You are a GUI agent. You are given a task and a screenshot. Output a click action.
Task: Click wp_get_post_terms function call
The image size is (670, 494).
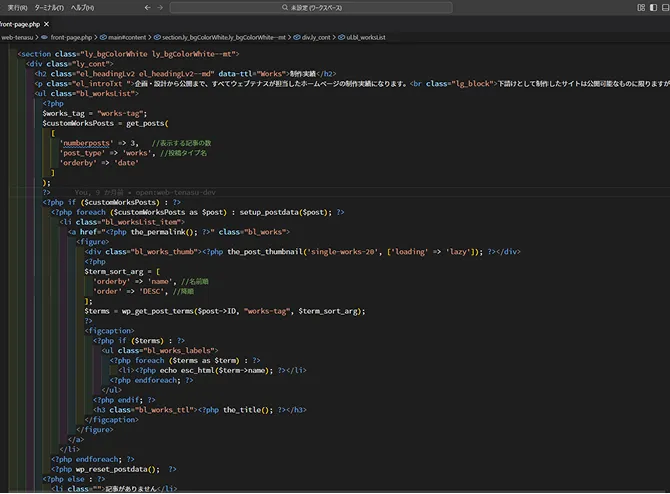click(x=157, y=311)
